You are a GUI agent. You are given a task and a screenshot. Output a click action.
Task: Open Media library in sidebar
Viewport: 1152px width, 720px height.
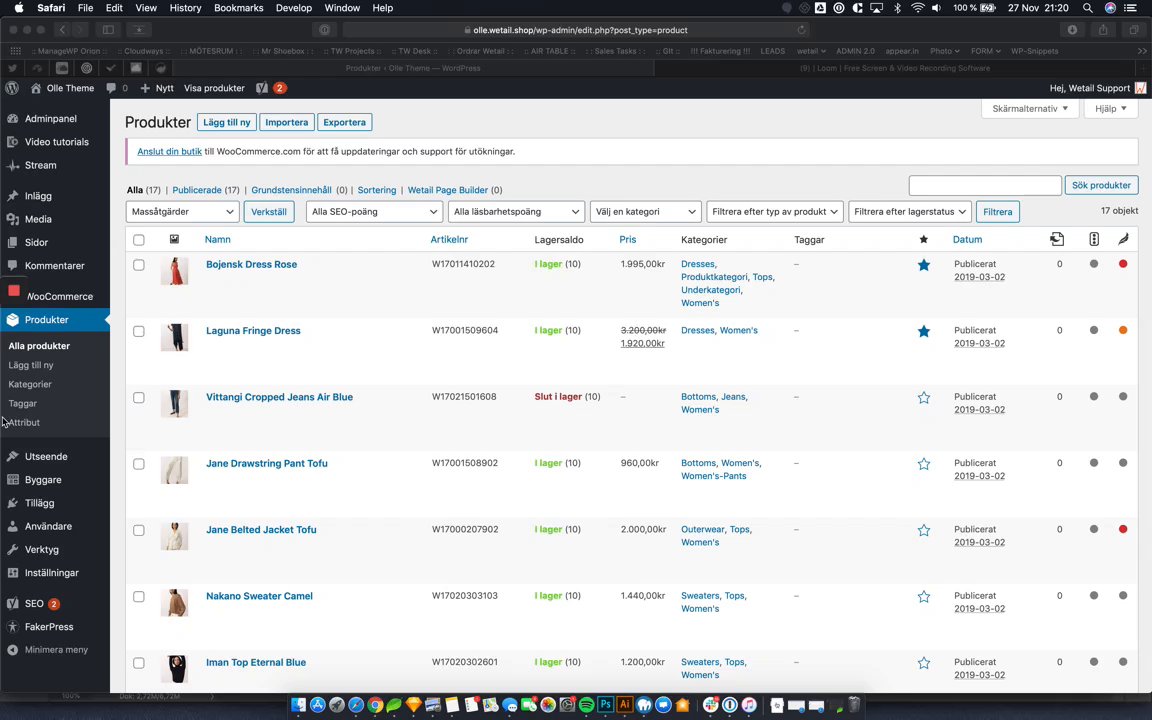[x=38, y=219]
